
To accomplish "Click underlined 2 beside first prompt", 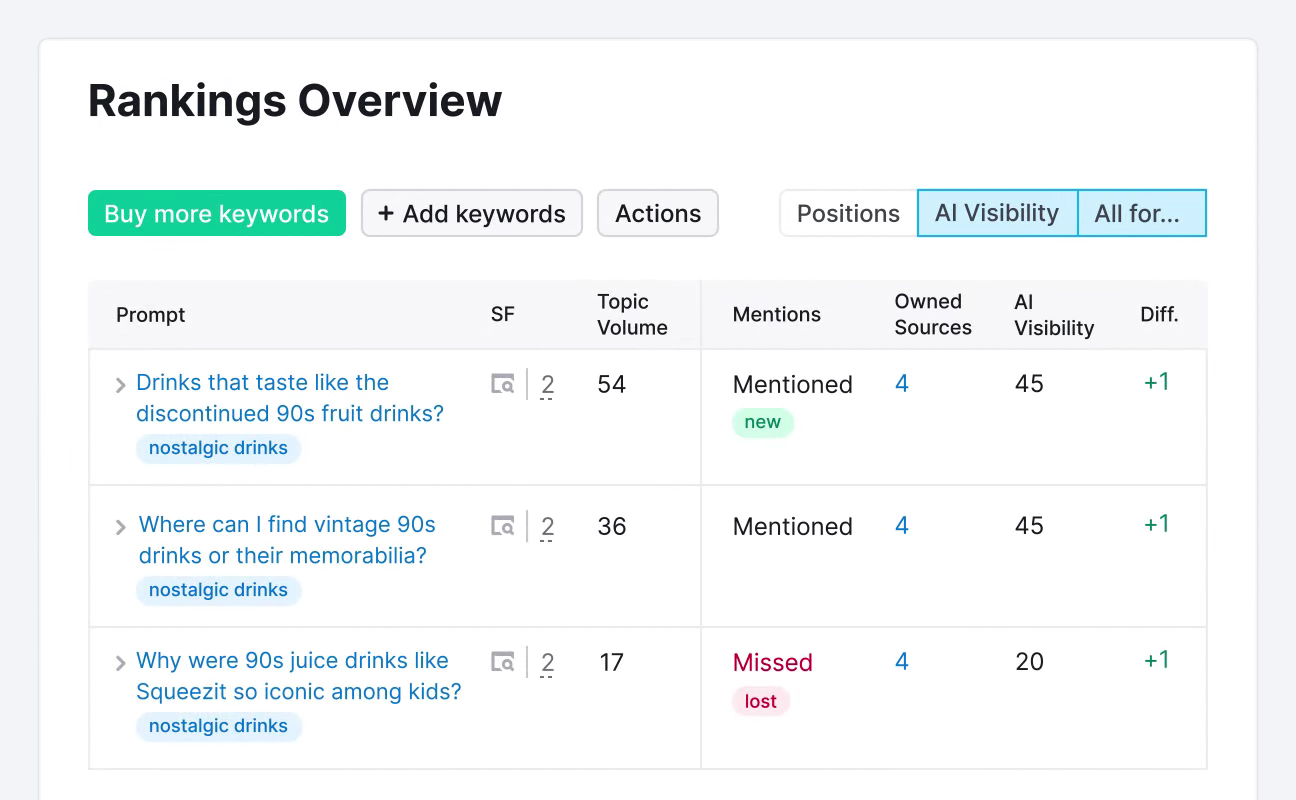I will point(547,384).
